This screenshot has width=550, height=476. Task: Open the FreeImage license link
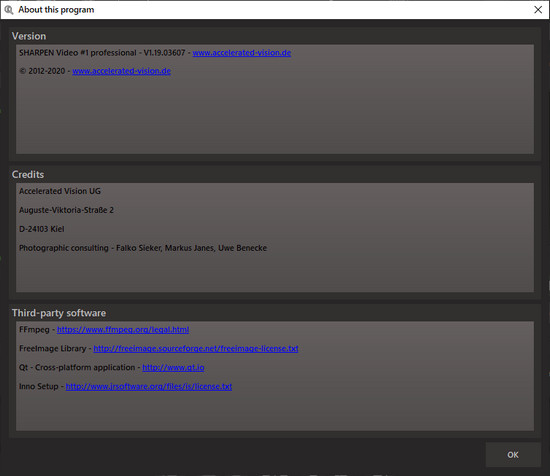[196, 349]
